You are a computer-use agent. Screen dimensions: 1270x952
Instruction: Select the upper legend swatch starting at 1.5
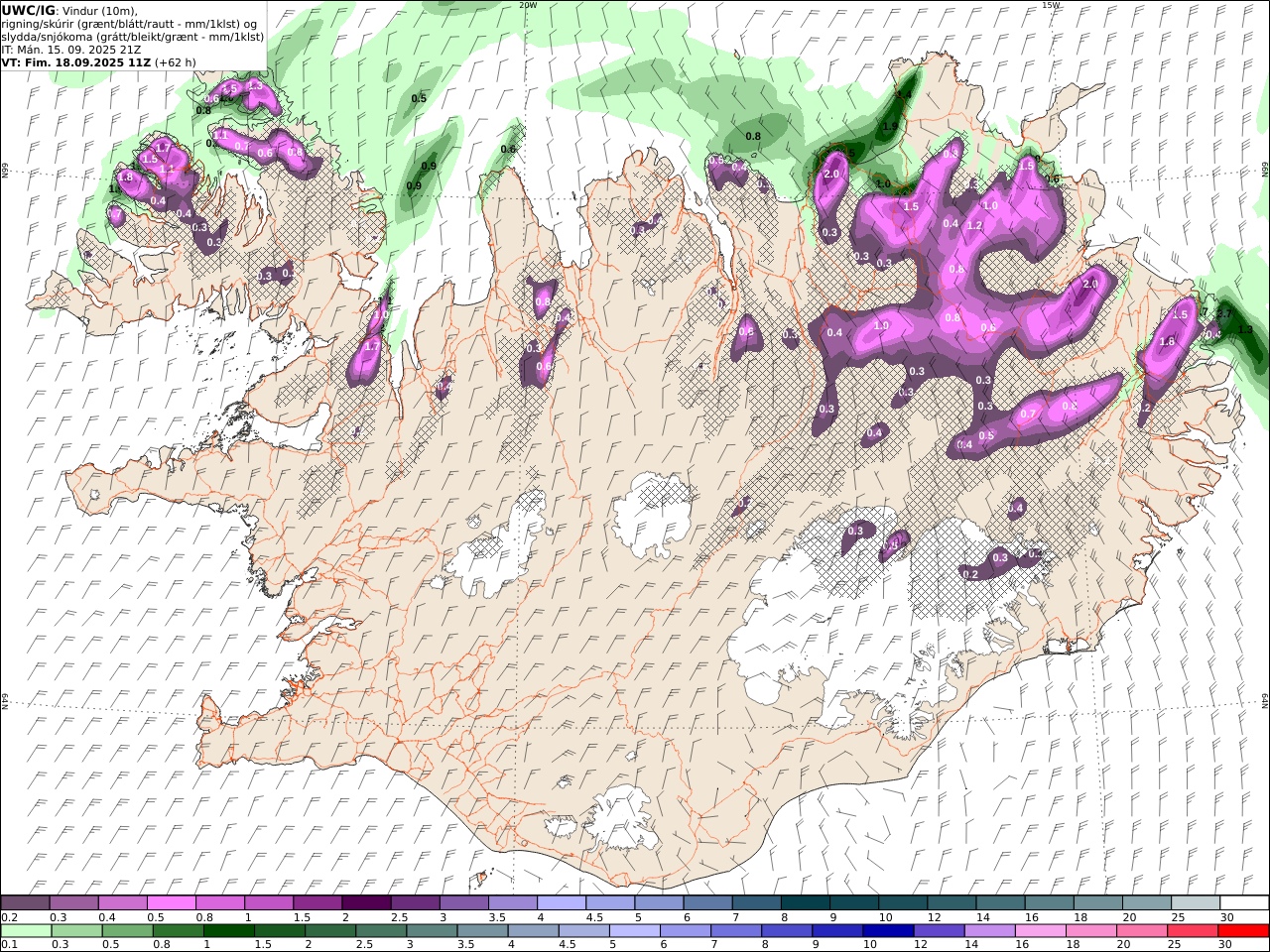[317, 902]
